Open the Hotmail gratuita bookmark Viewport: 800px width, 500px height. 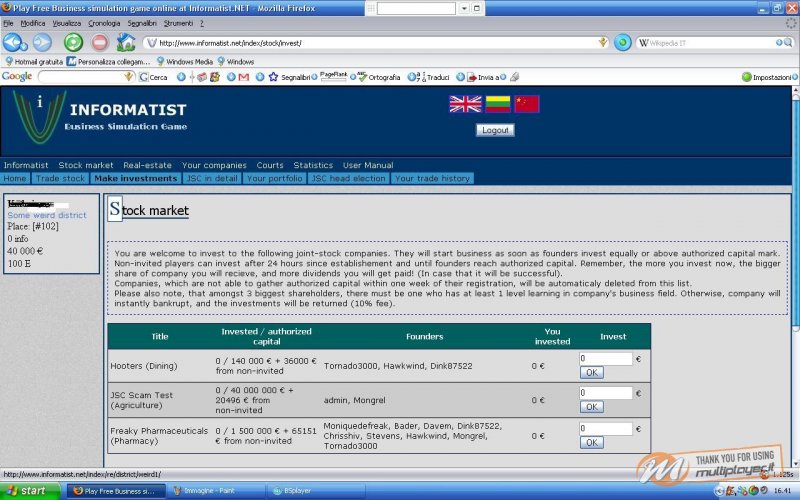(x=34, y=62)
